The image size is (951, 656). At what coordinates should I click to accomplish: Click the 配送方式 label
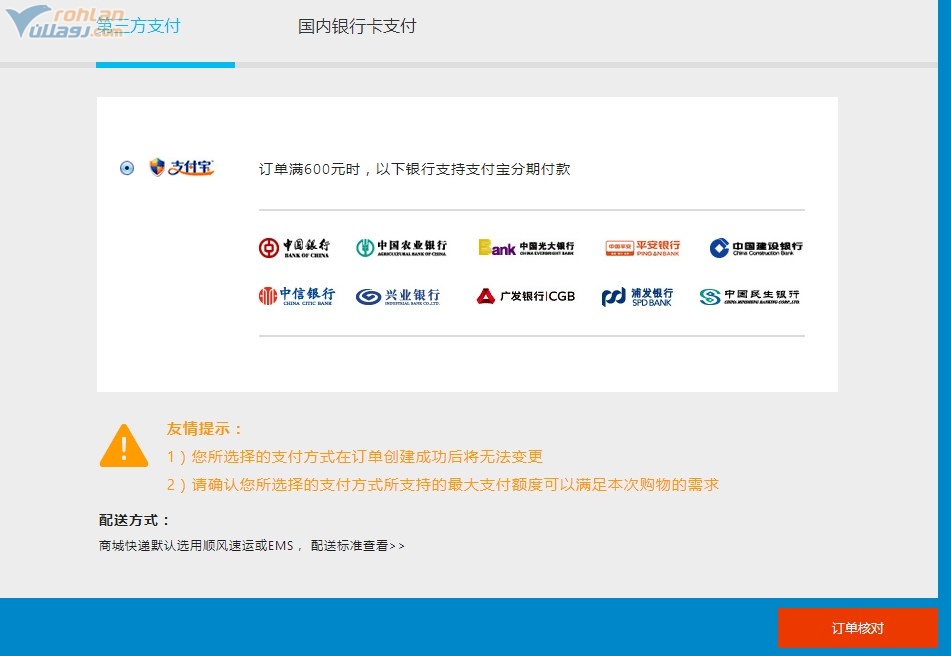[134, 520]
